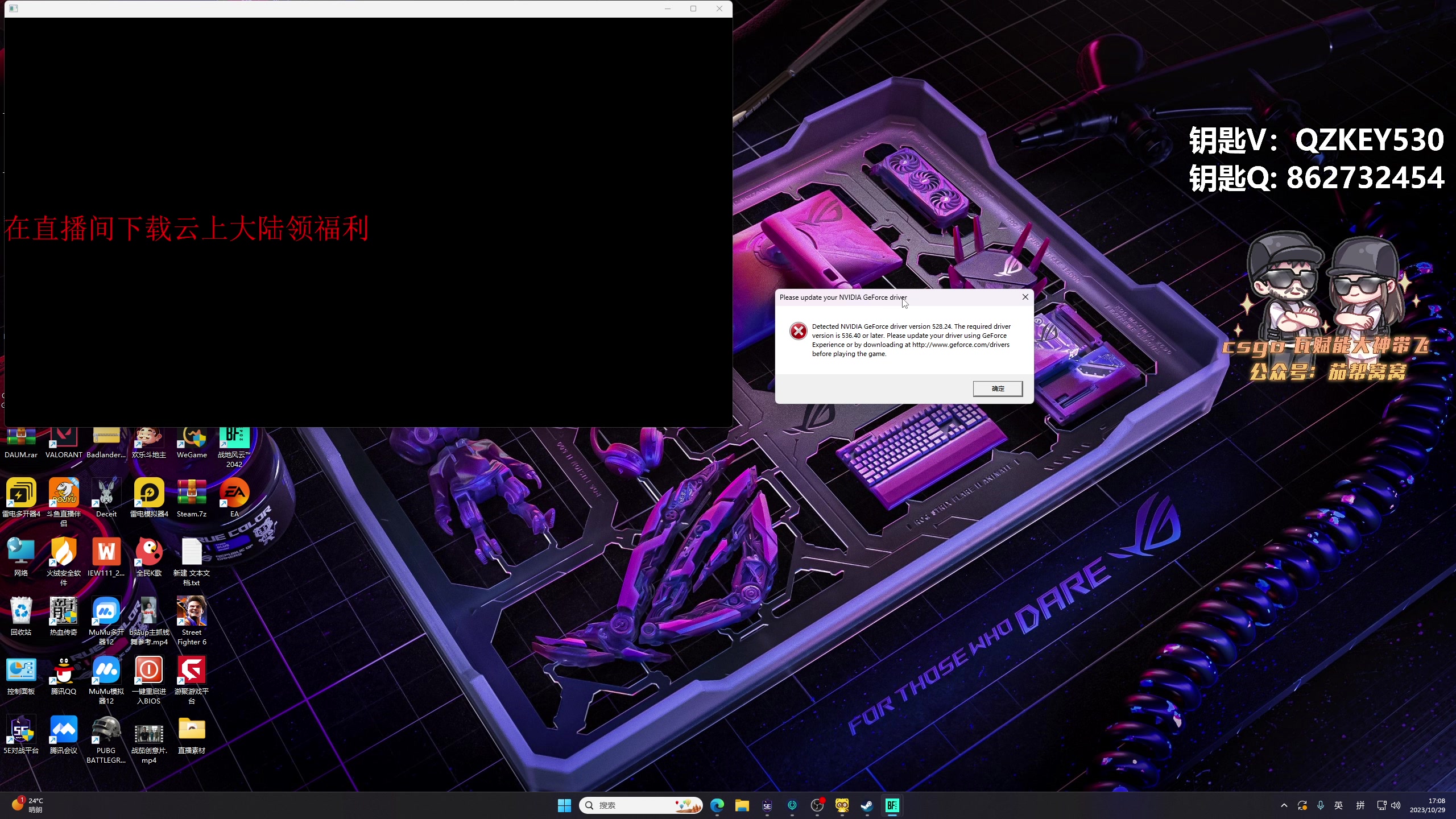1456x819 pixels.
Task: Switch to Battlefield 2042 taskbar app
Action: (892, 805)
